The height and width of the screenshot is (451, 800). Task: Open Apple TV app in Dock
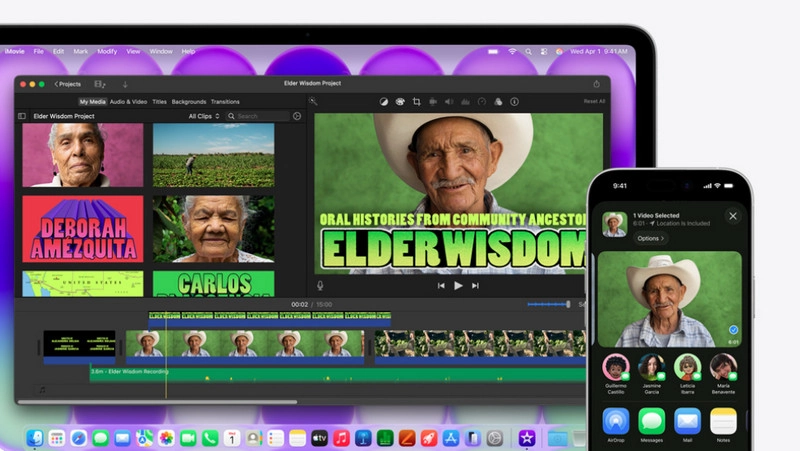(319, 438)
